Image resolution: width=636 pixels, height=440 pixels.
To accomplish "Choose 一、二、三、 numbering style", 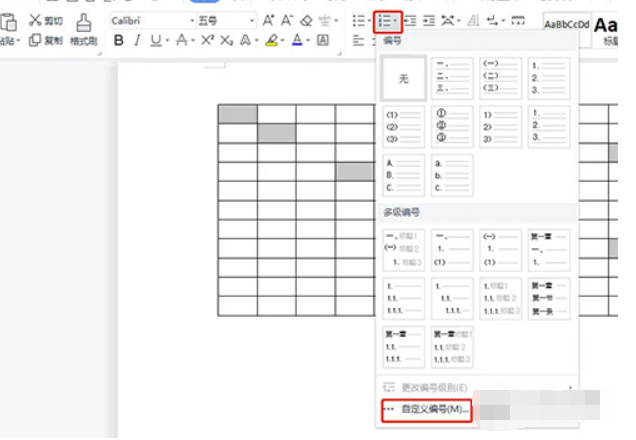I will pos(452,78).
